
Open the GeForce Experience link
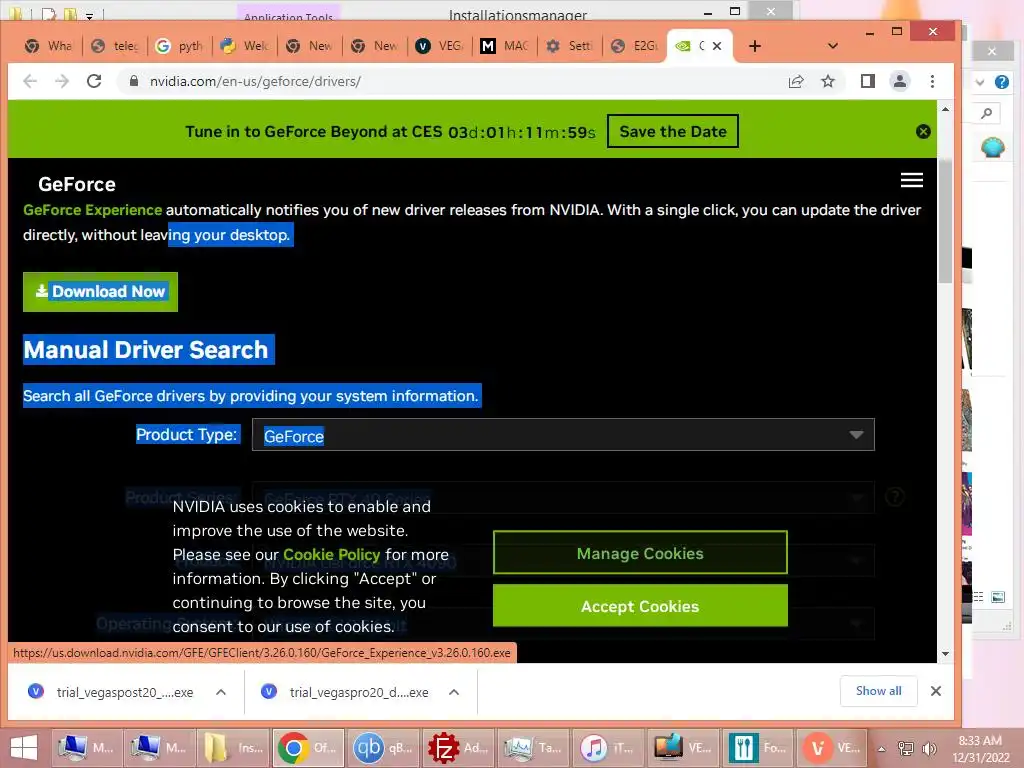(93, 210)
